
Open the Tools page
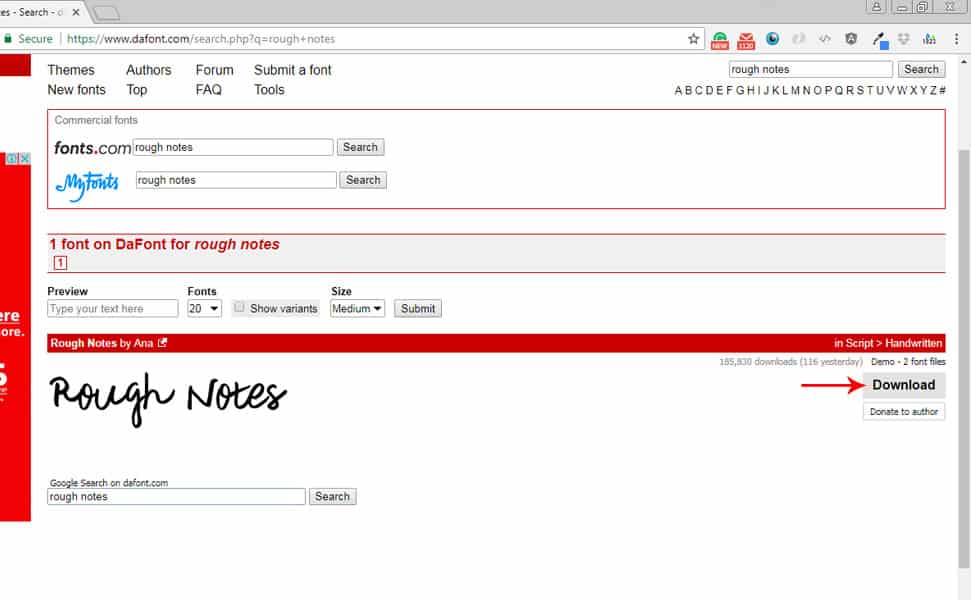[269, 90]
